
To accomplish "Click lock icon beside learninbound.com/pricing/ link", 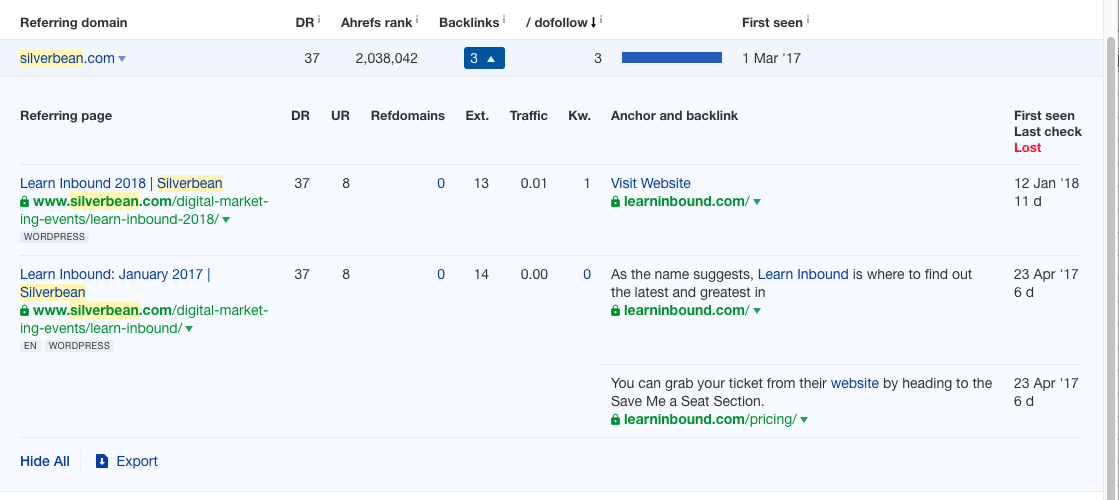I will point(616,420).
